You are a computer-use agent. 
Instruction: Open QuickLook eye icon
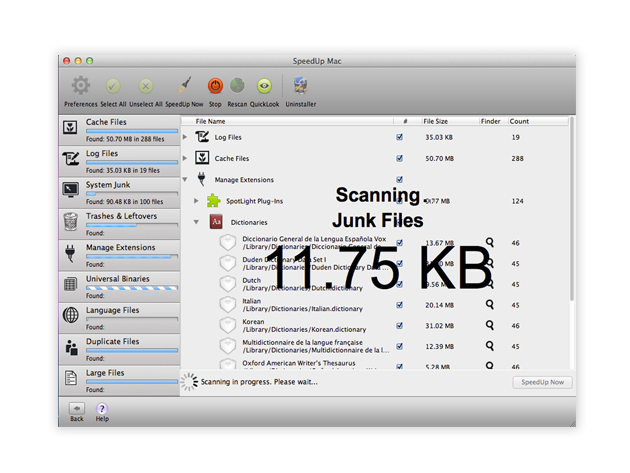point(264,86)
